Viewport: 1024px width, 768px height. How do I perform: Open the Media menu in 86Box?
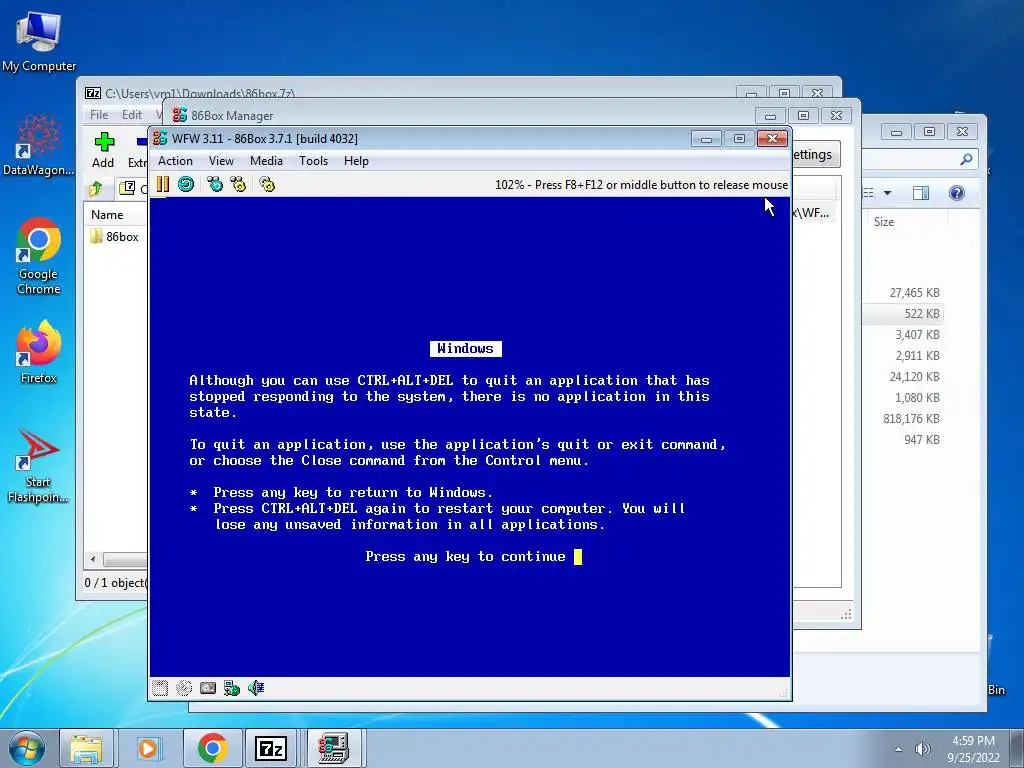(x=266, y=161)
